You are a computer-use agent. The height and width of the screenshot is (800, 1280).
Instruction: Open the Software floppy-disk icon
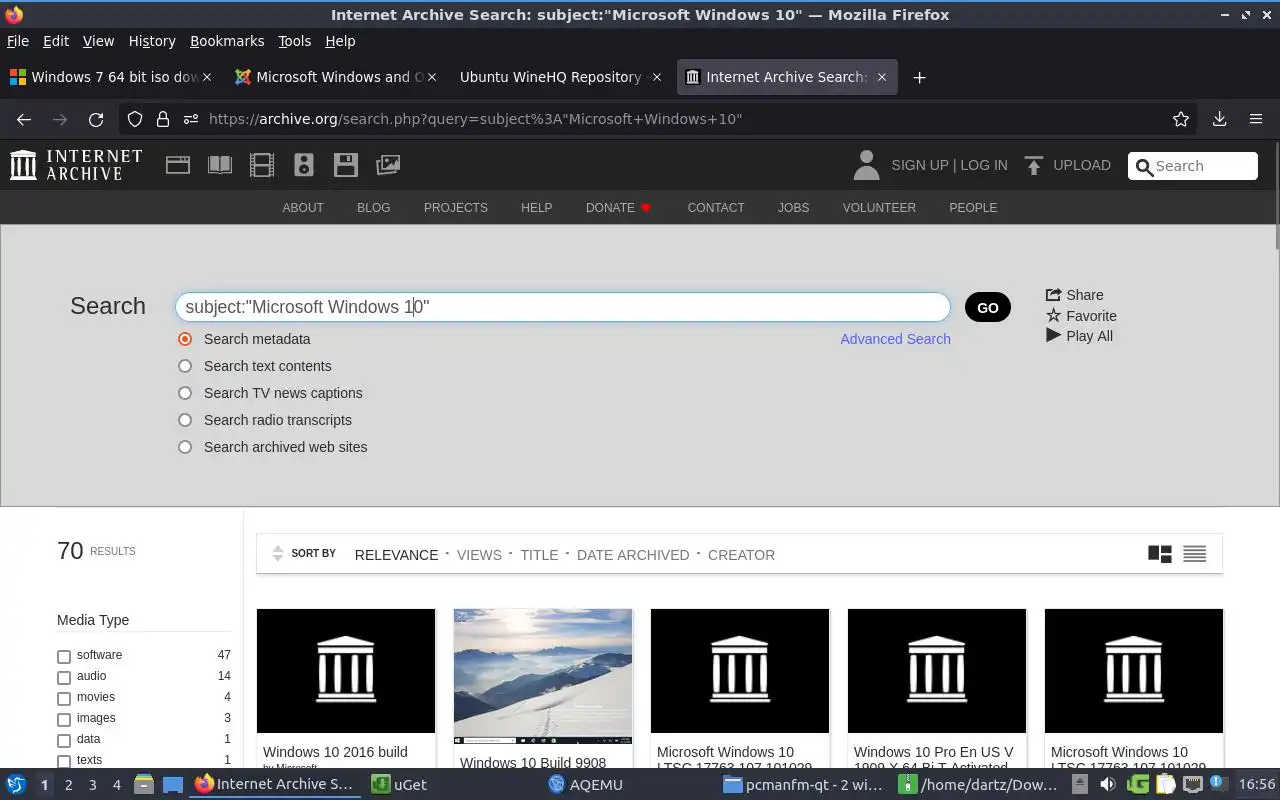point(346,165)
